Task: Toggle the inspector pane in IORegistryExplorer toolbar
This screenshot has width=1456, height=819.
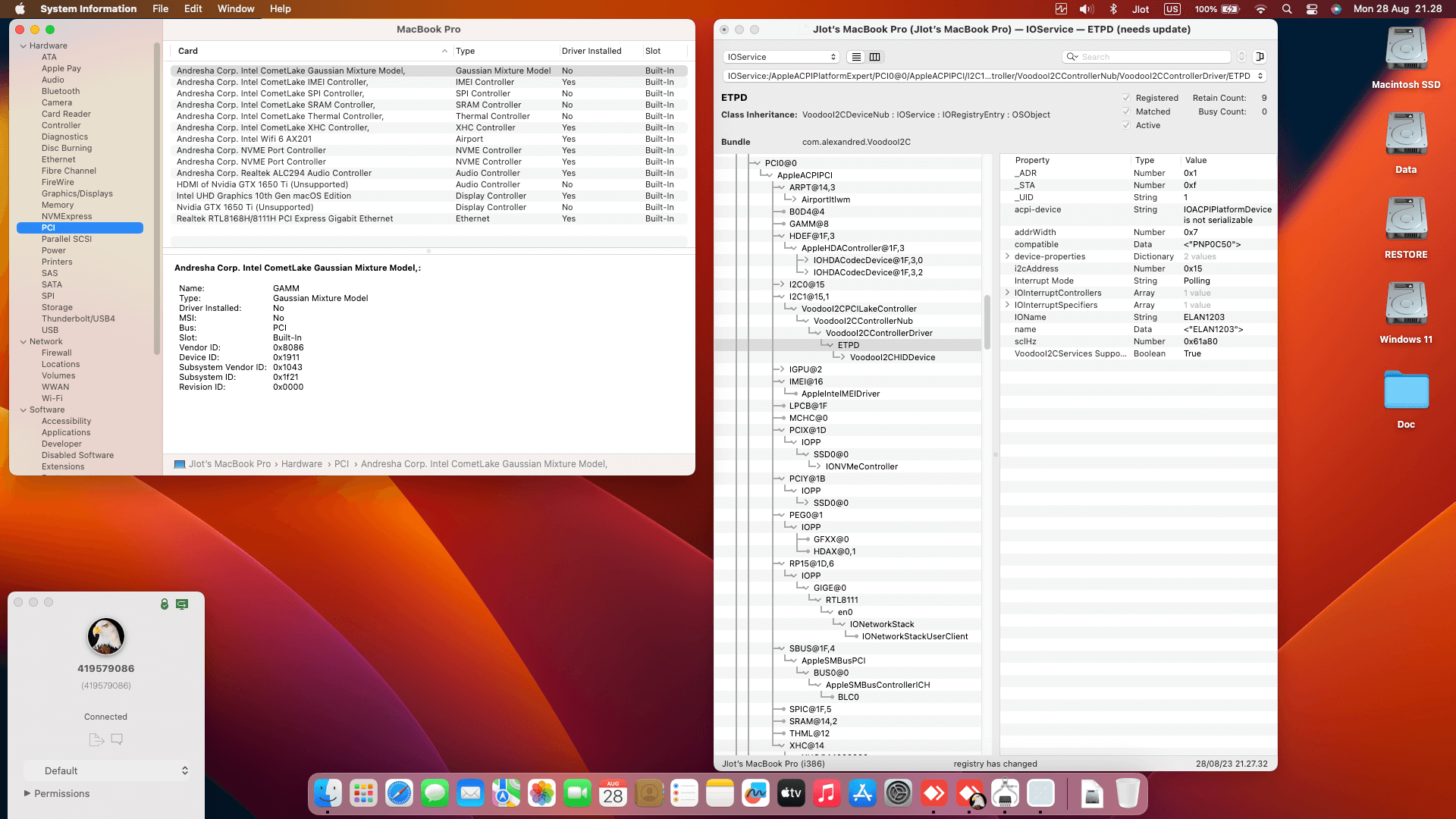Action: pos(1260,57)
